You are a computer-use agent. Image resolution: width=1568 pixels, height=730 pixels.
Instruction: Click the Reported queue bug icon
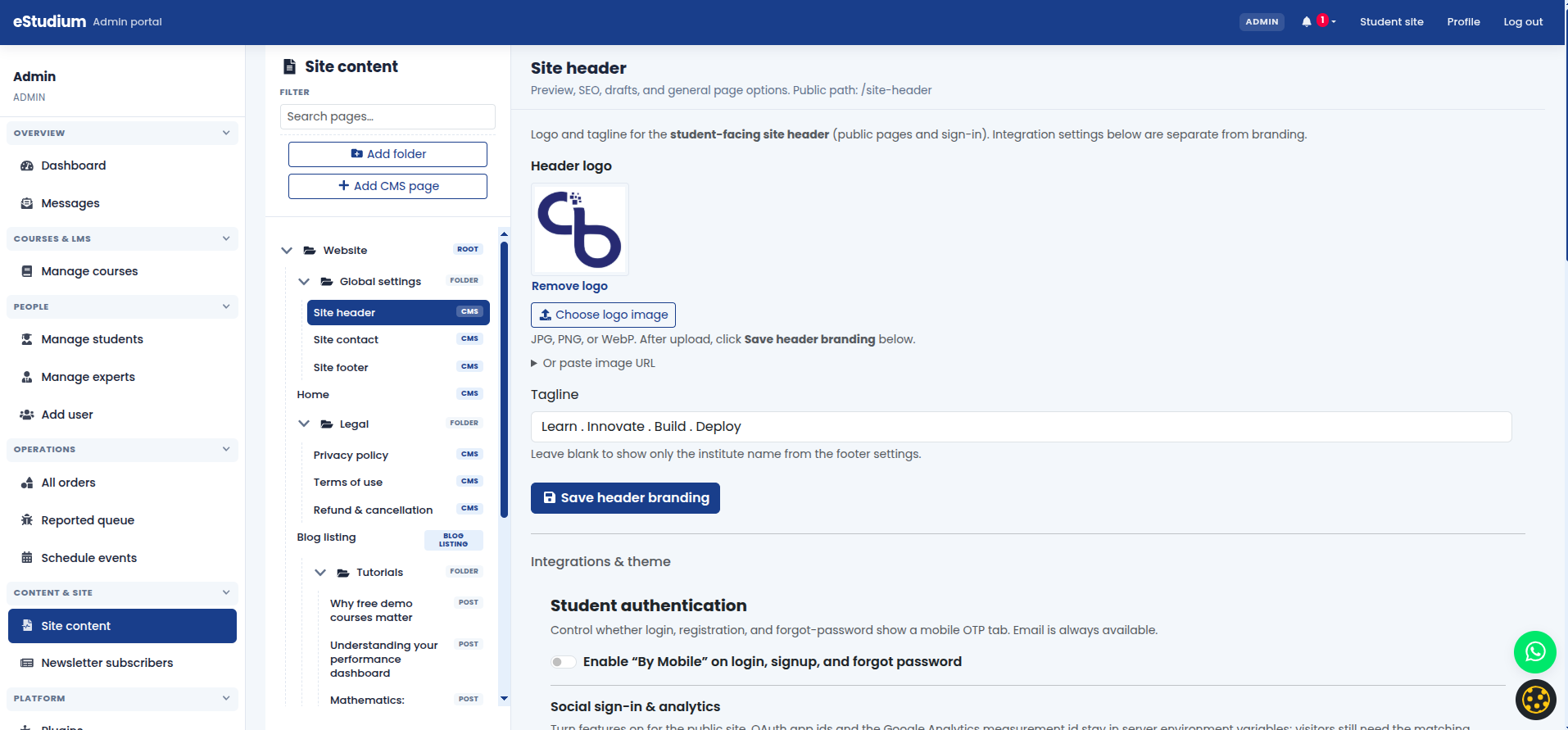26,520
